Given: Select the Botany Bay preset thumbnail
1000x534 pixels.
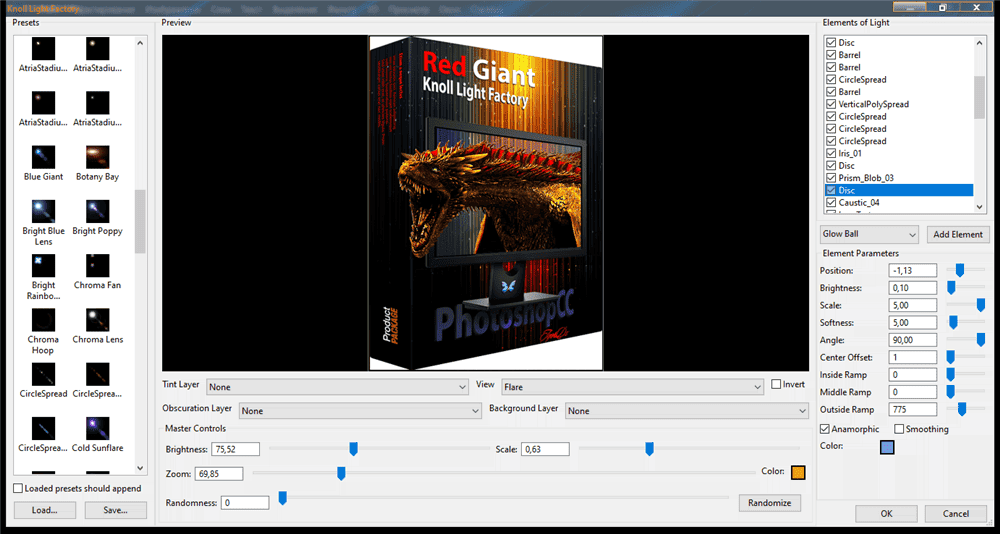Looking at the screenshot, I should 98,157.
